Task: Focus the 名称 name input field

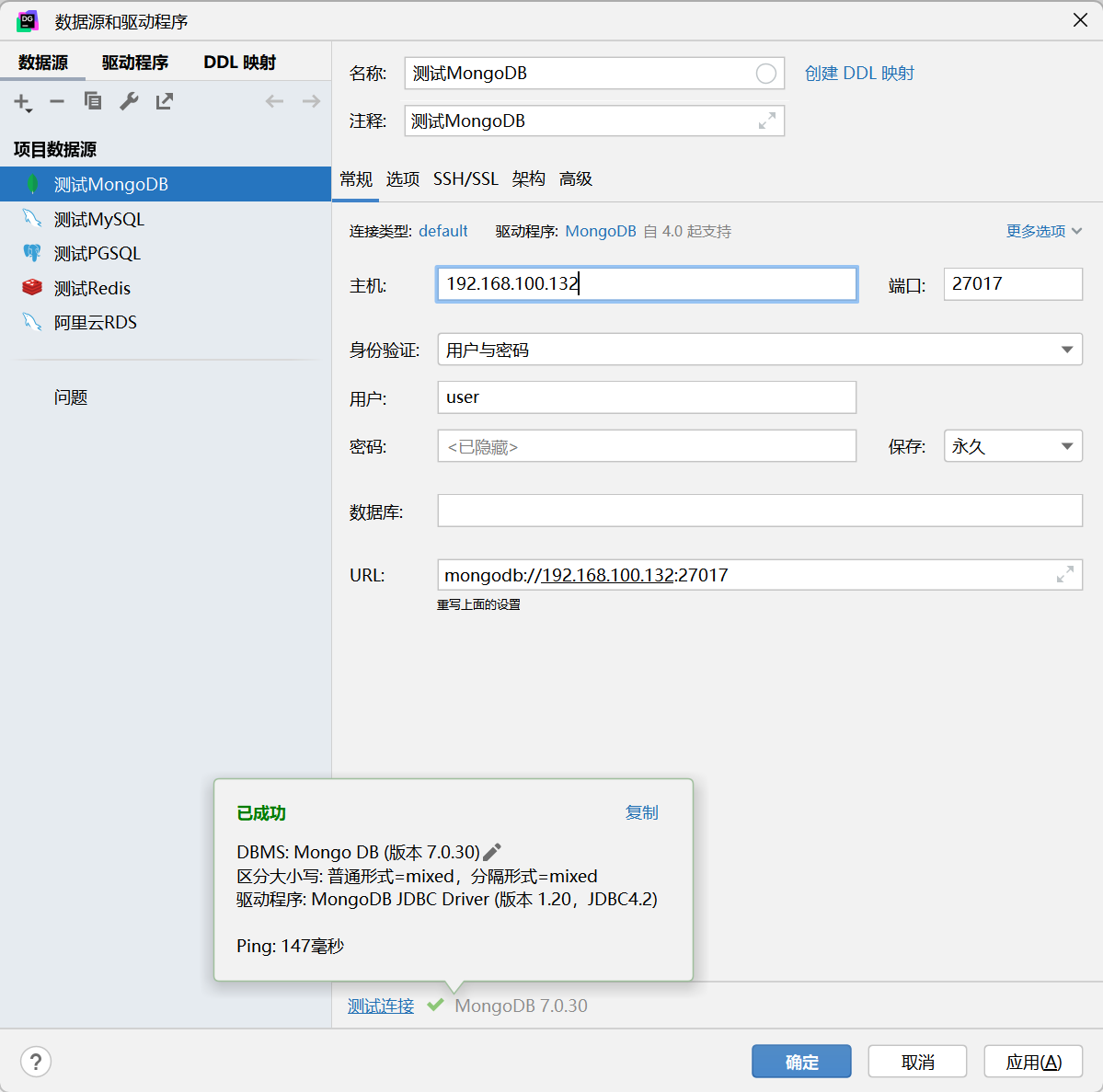Action: [x=594, y=74]
